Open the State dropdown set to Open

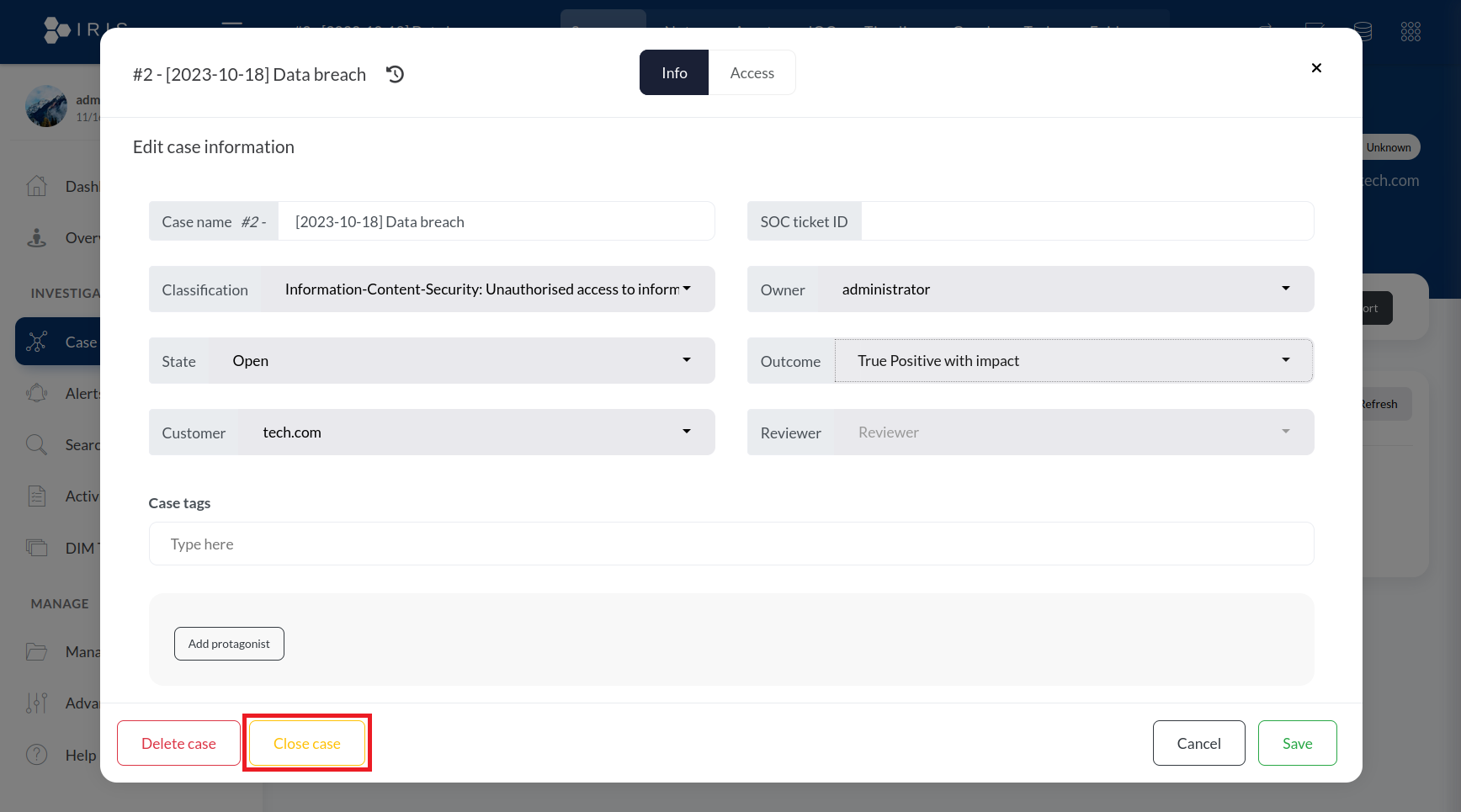460,361
